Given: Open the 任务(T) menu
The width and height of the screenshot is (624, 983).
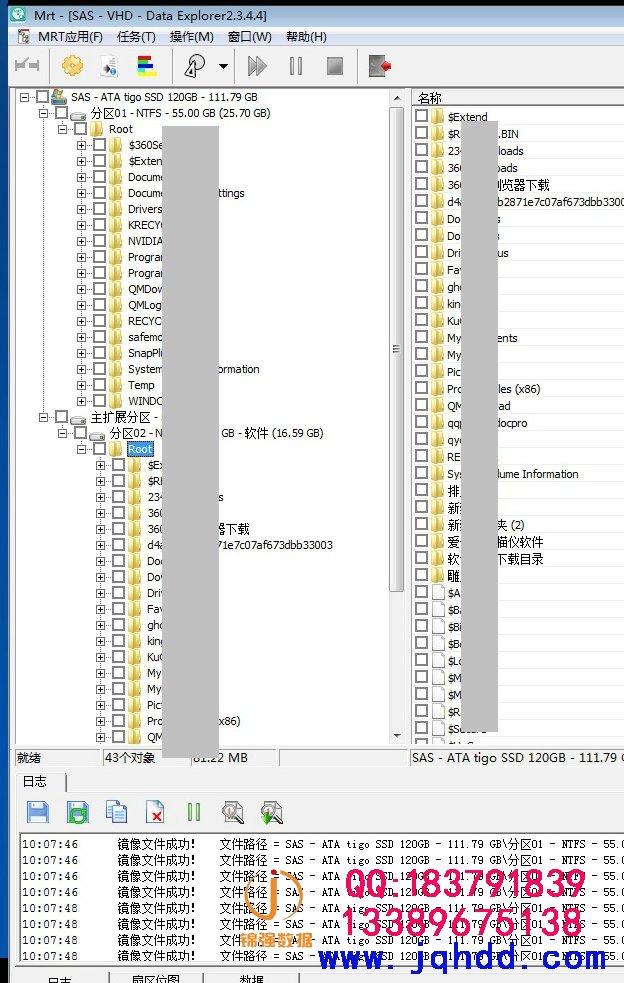Looking at the screenshot, I should pyautogui.click(x=136, y=37).
